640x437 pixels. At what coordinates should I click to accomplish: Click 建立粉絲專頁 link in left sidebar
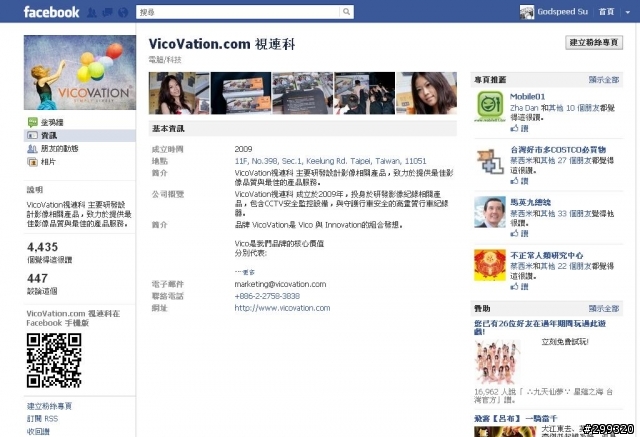(x=49, y=406)
